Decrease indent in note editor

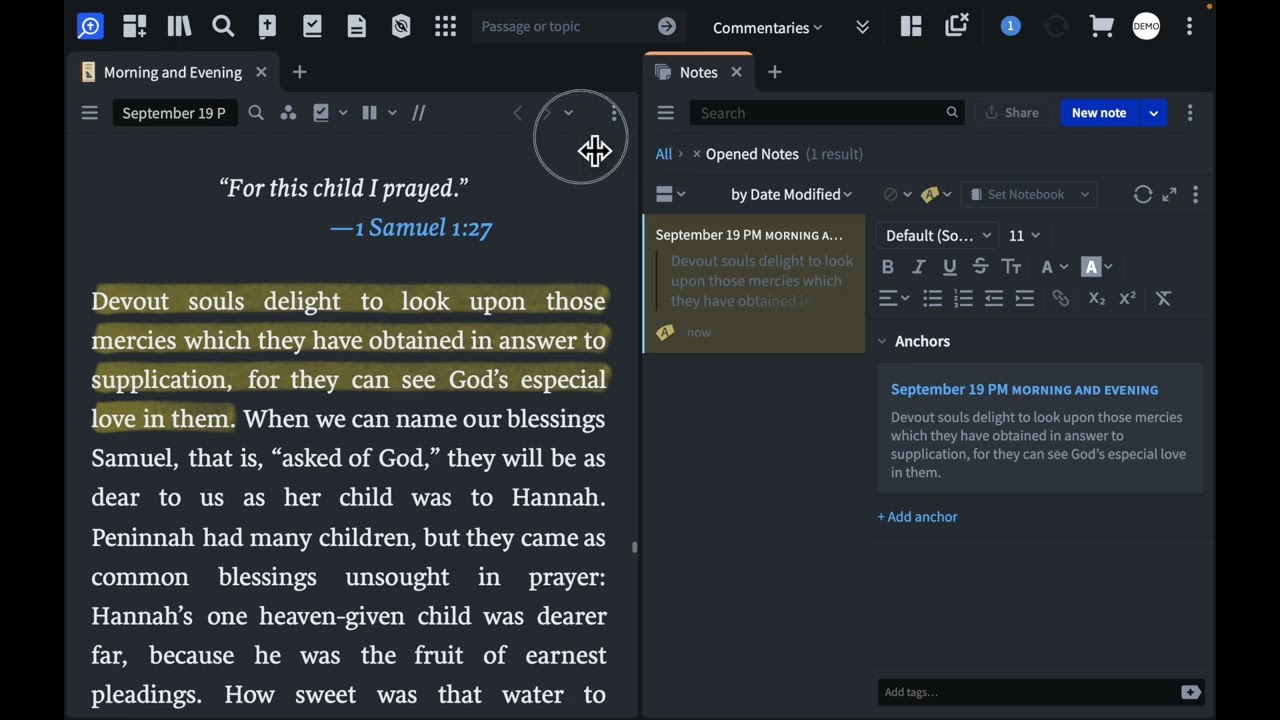pos(993,298)
